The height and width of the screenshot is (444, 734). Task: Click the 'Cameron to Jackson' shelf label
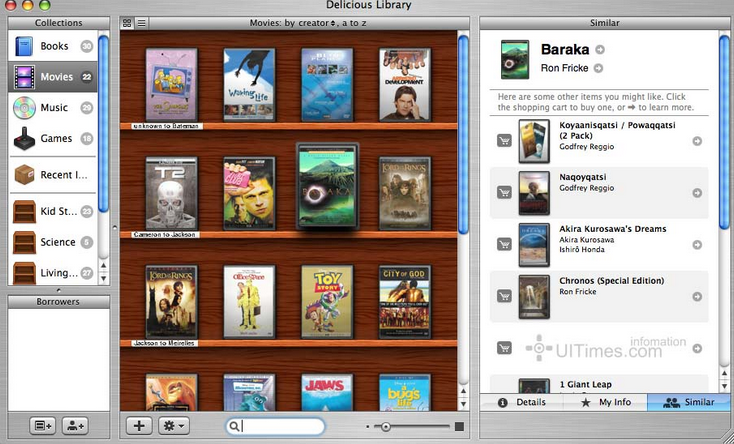(165, 235)
